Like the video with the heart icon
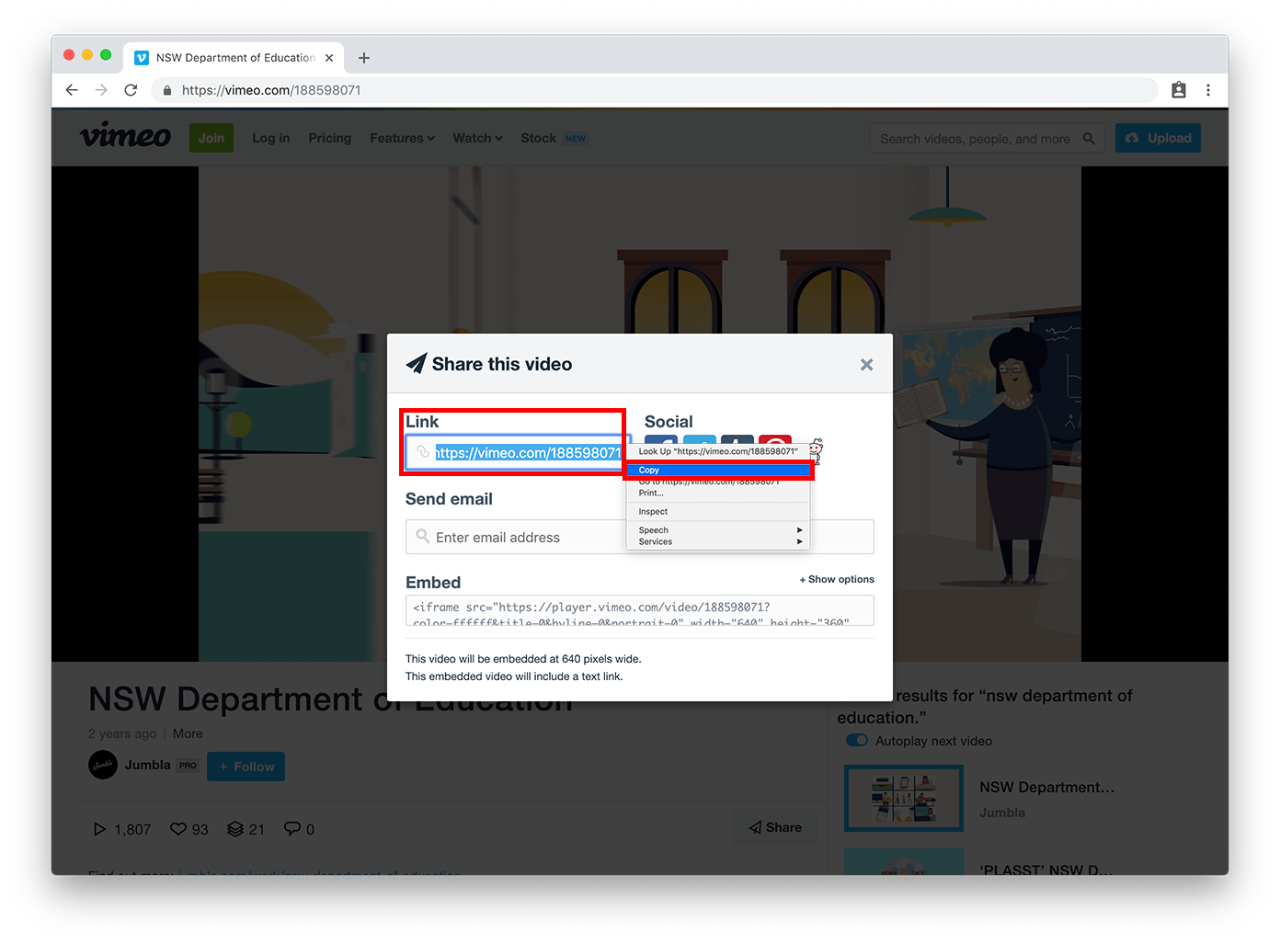 [x=178, y=829]
